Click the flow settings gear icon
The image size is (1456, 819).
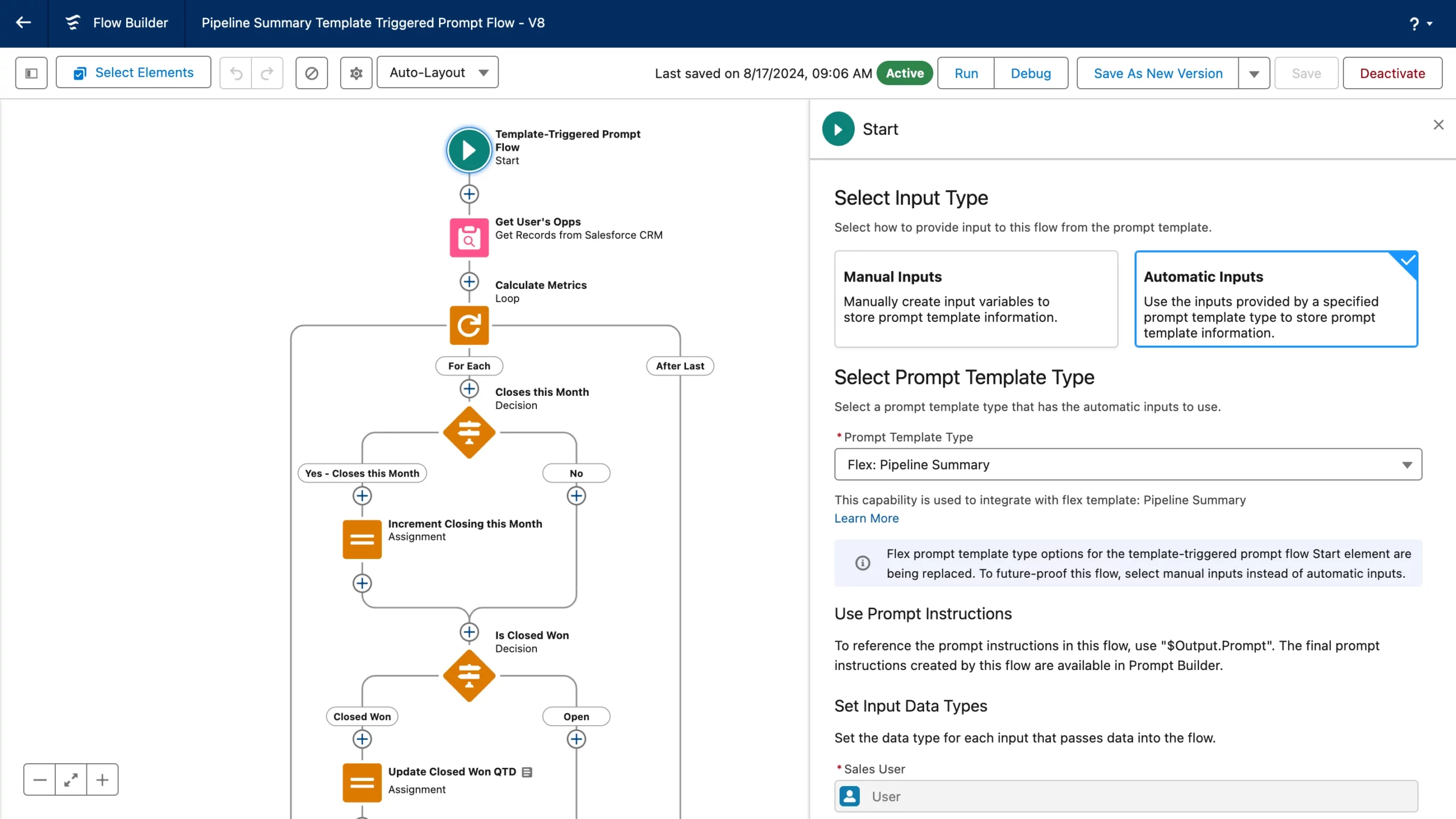356,73
